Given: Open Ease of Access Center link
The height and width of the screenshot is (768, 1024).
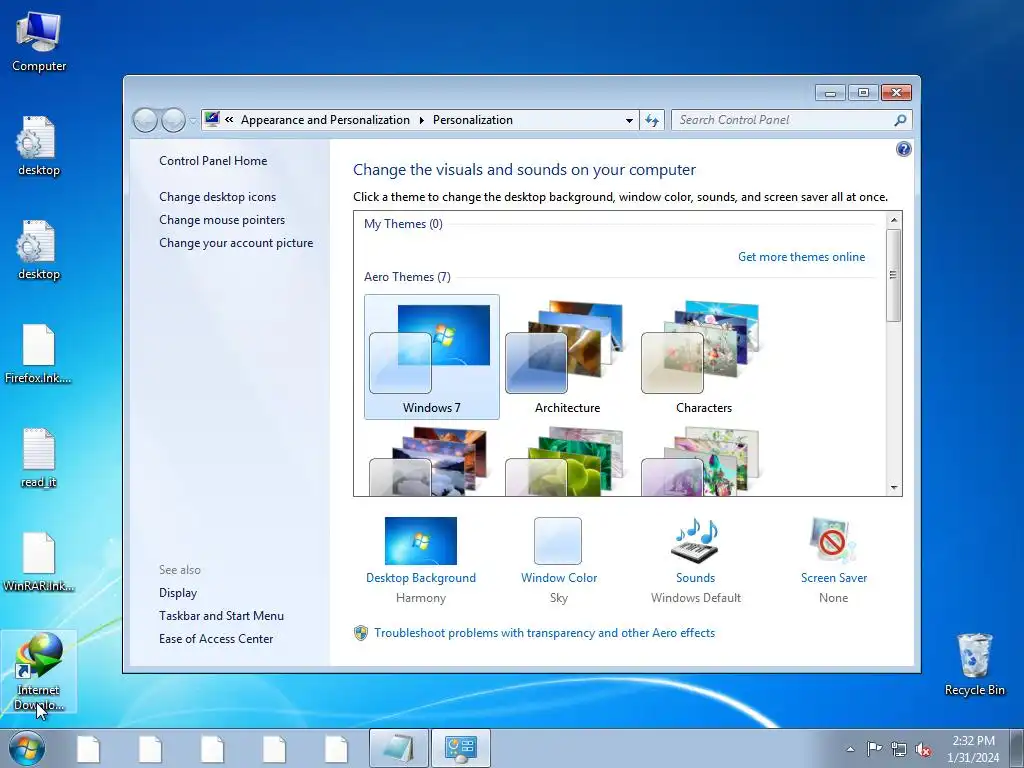Looking at the screenshot, I should coord(216,639).
